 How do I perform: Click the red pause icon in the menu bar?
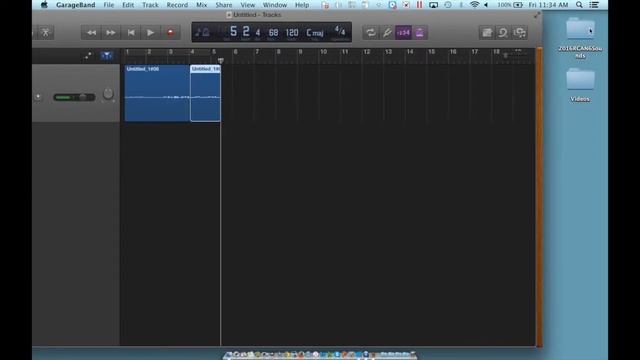click(x=419, y=5)
